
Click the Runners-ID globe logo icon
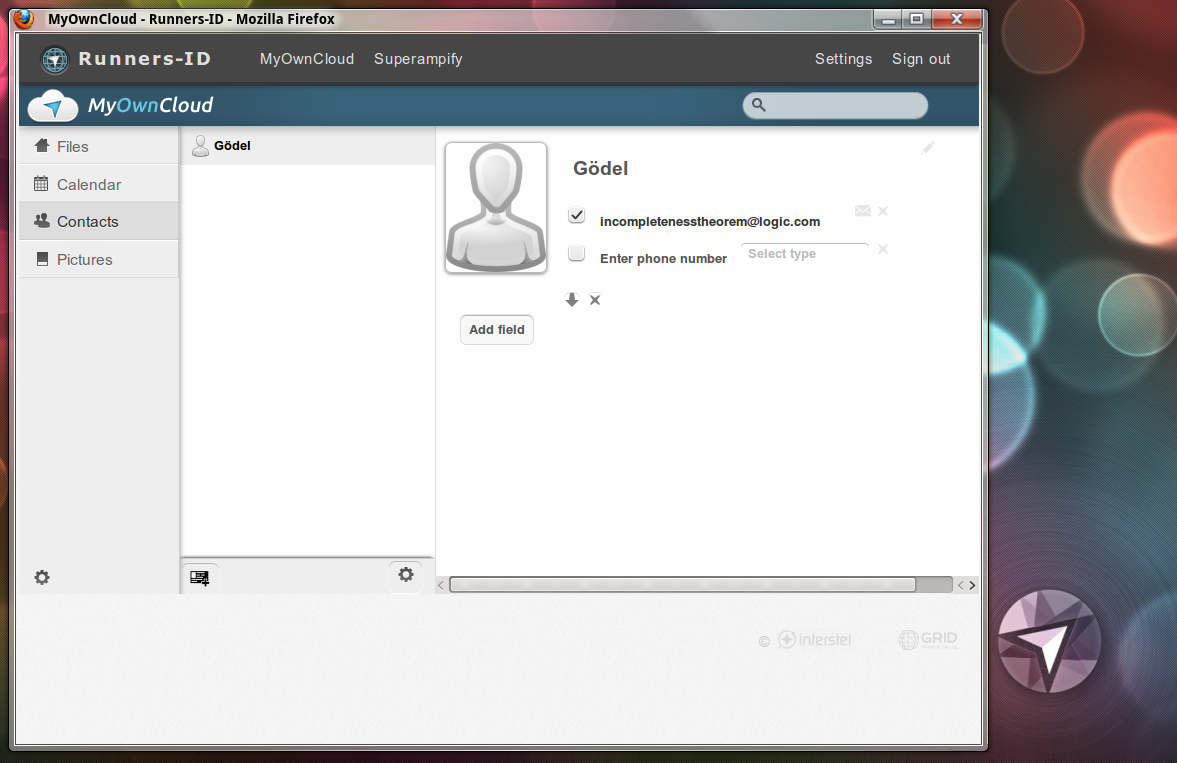[x=55, y=59]
